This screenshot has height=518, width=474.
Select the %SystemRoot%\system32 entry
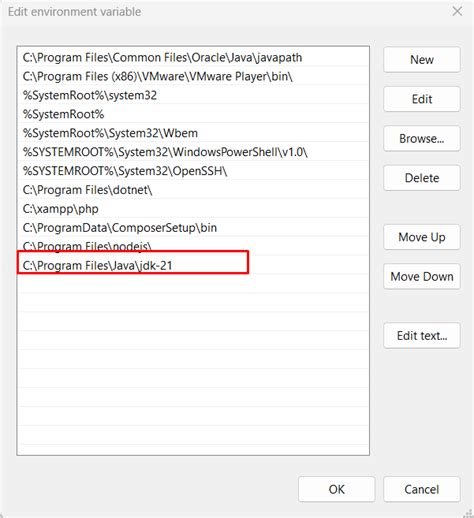(x=193, y=95)
